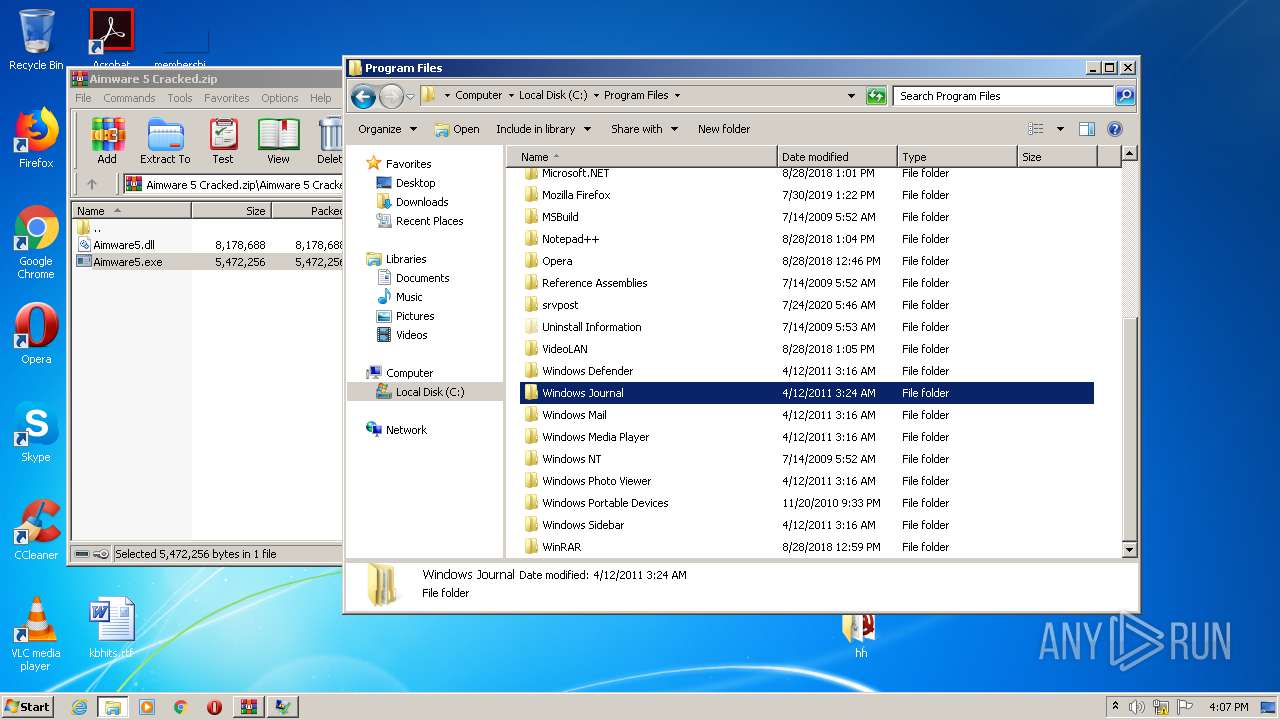
Task: Open the view options dropdown arrow
Action: click(x=1060, y=129)
